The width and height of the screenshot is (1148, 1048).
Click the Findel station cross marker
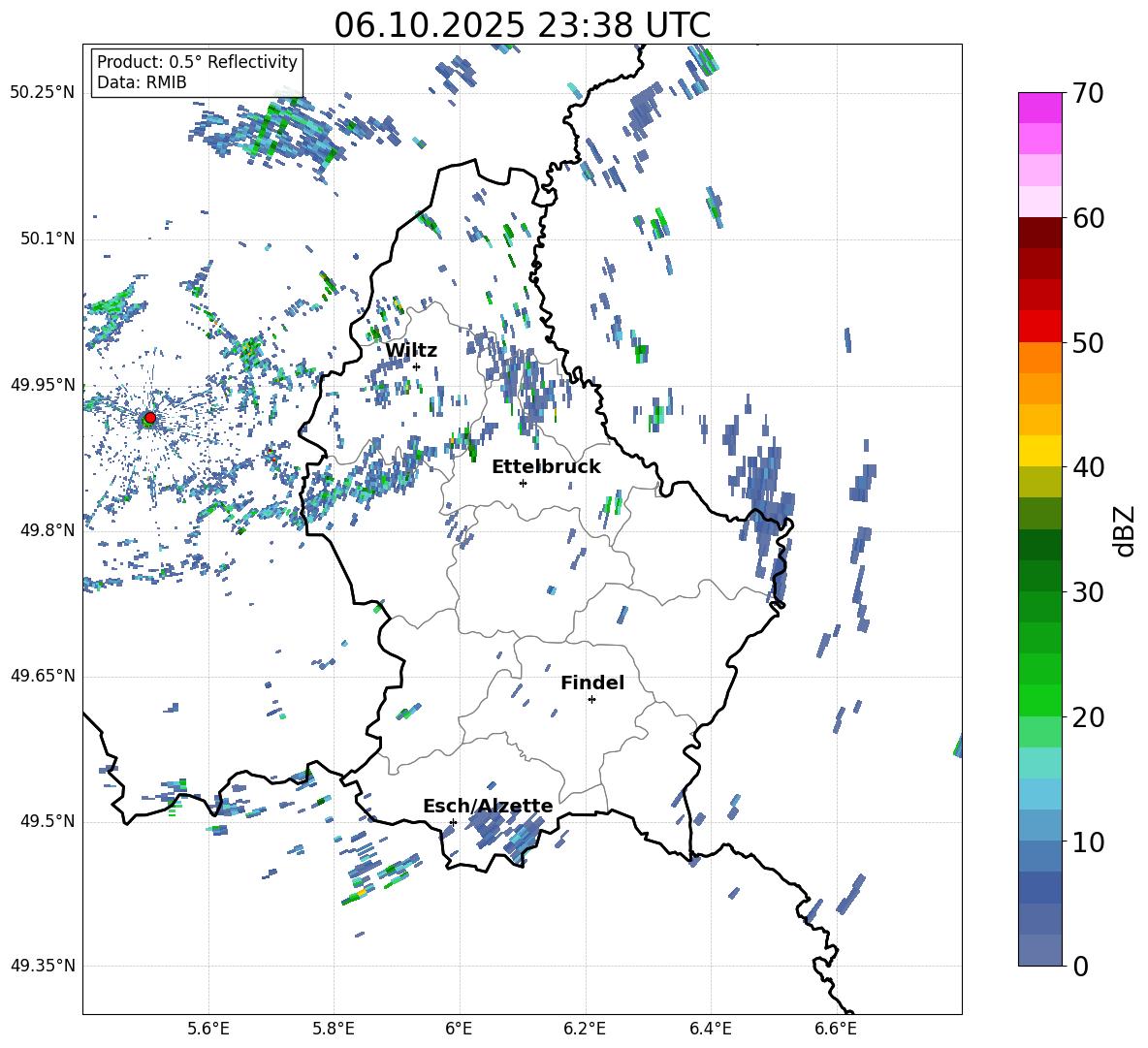(x=591, y=699)
